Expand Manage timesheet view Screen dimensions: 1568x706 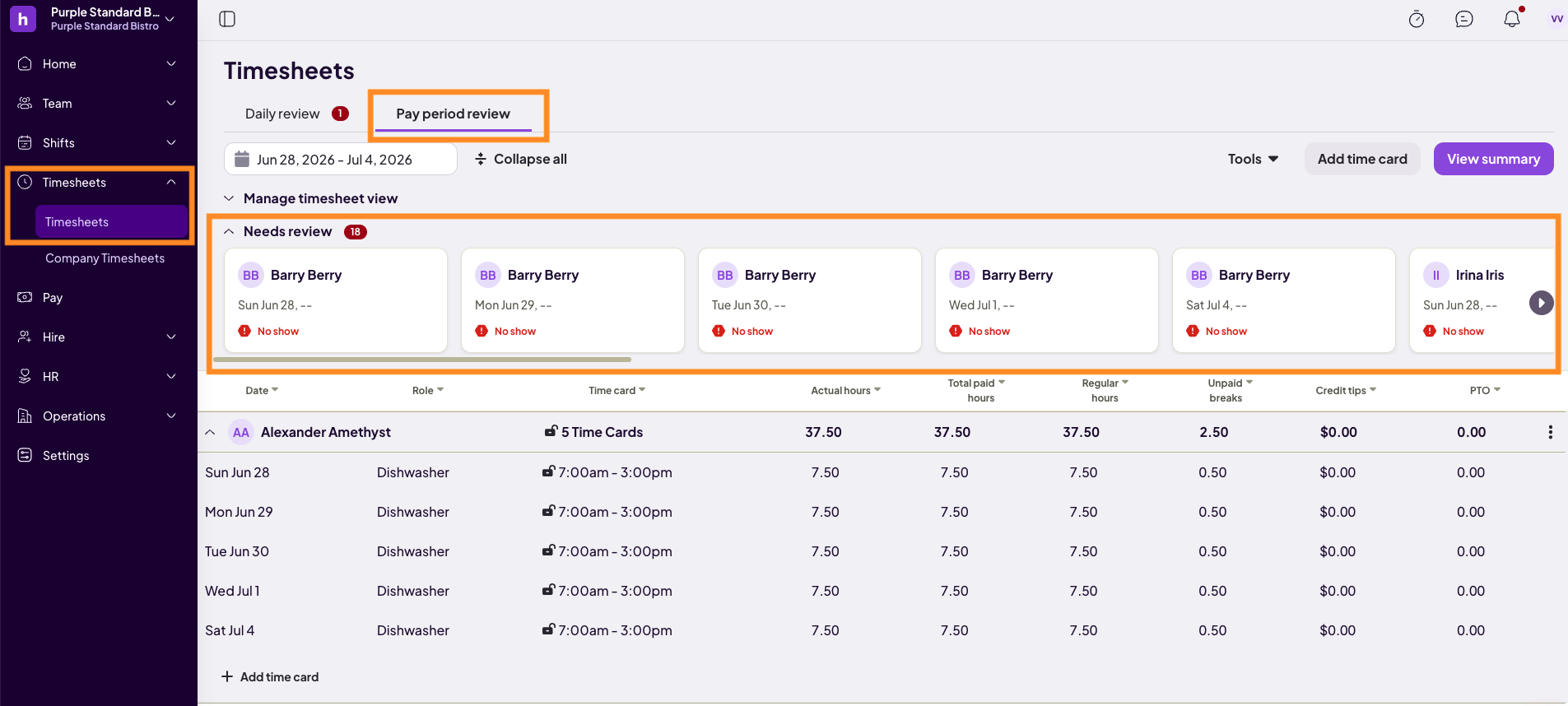click(x=229, y=198)
